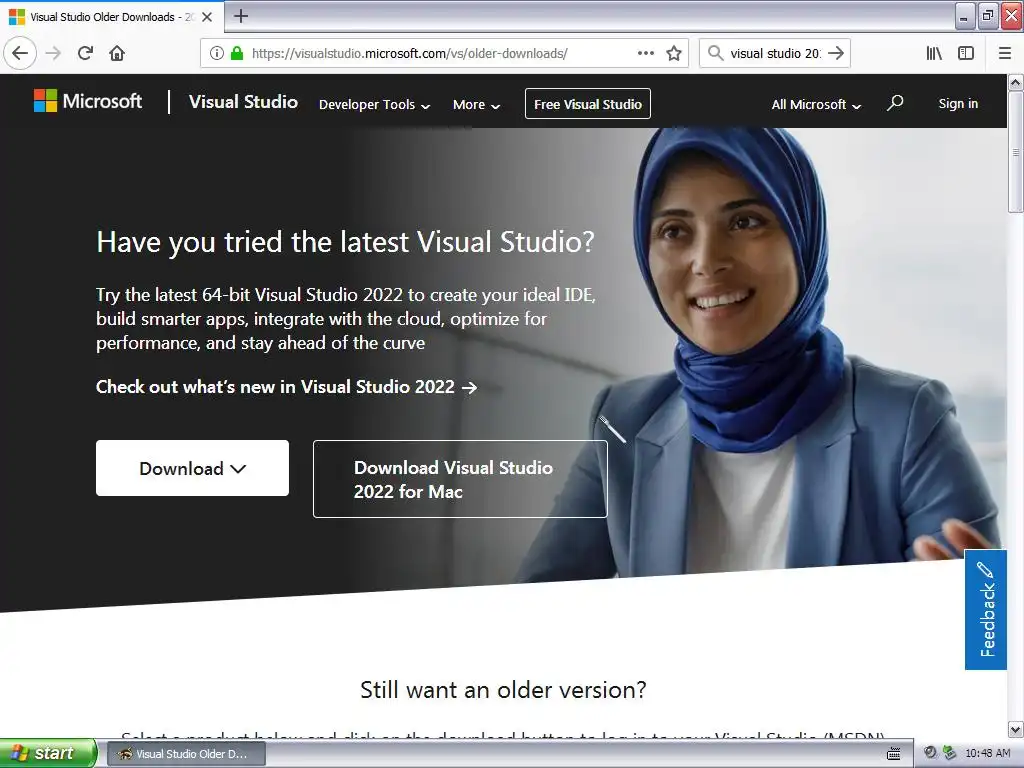Toggle the sidebar view icon
Screen dimensions: 1024x768
coord(966,54)
